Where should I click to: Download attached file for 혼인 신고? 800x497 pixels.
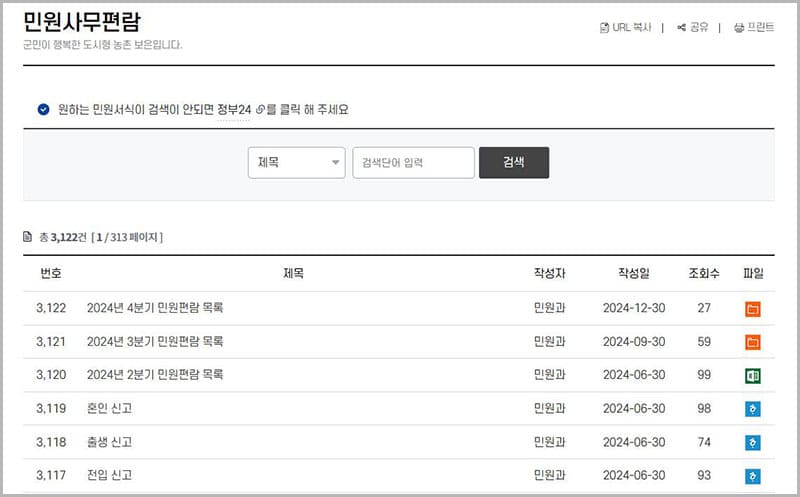pos(753,409)
